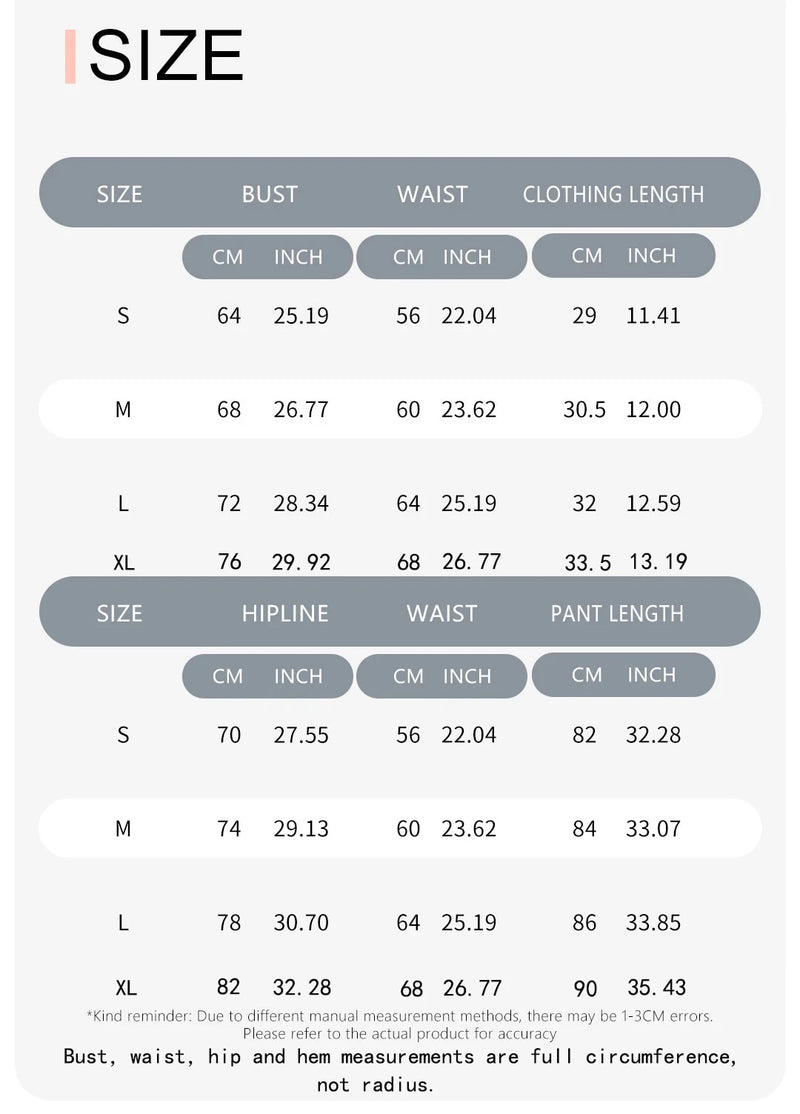
Task: Click the 11.41 clothing length value
Action: pyautogui.click(x=653, y=316)
